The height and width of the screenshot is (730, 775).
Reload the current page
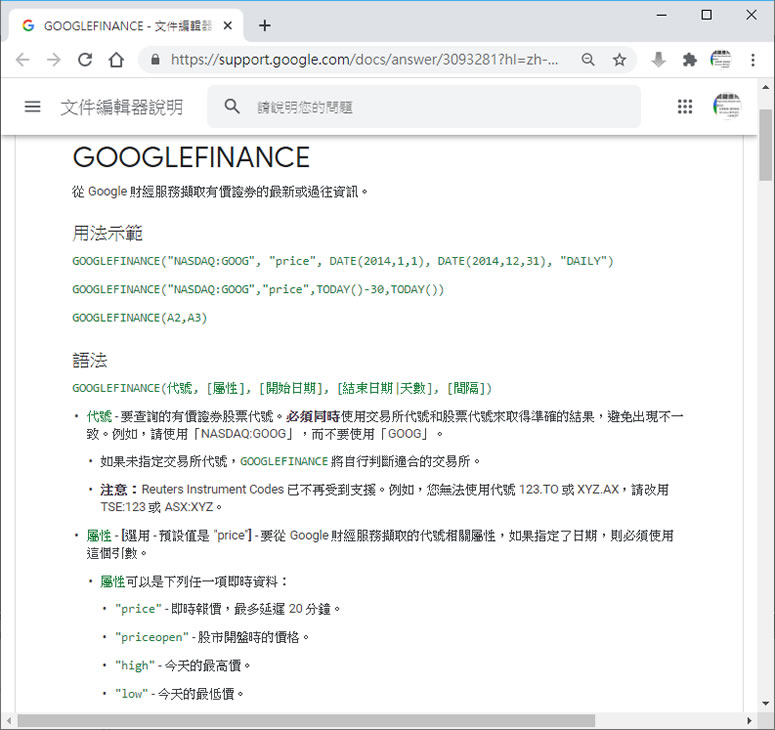coord(85,60)
